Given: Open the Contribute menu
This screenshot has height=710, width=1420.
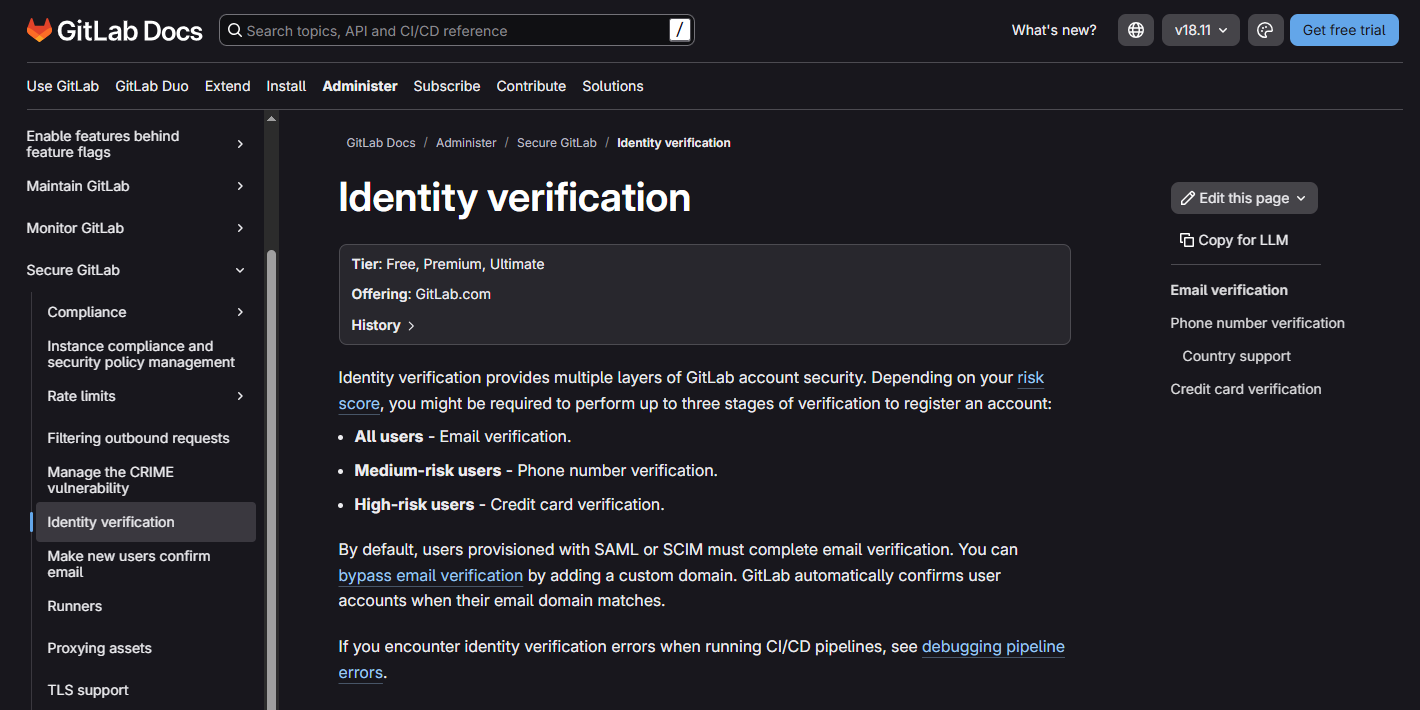Looking at the screenshot, I should 531,86.
